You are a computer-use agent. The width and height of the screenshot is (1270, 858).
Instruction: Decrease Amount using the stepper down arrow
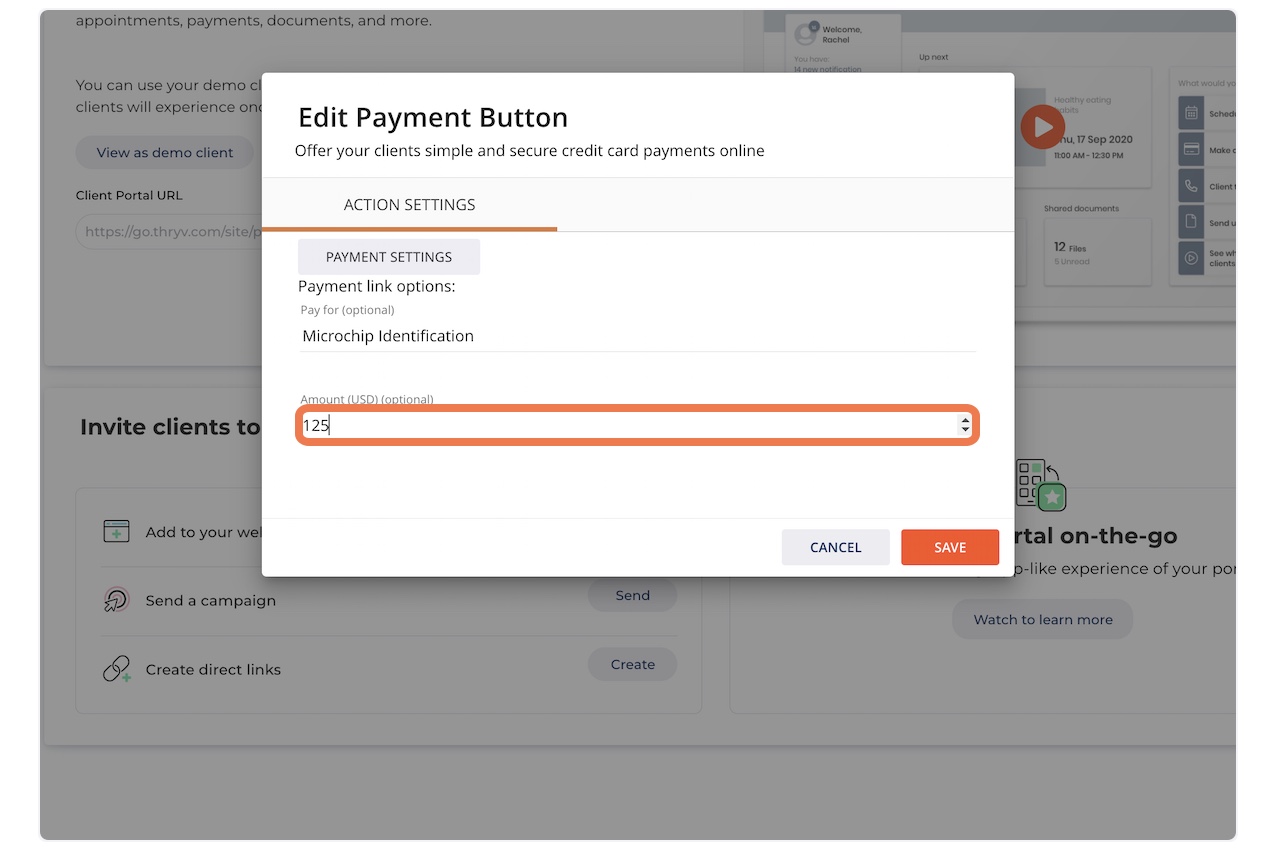(x=965, y=430)
